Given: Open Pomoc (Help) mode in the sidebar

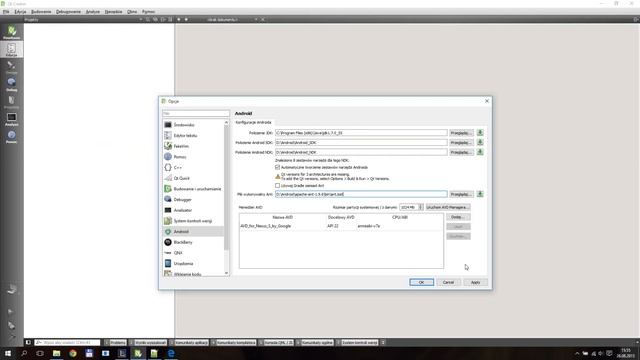Looking at the screenshot, I should (11, 137).
